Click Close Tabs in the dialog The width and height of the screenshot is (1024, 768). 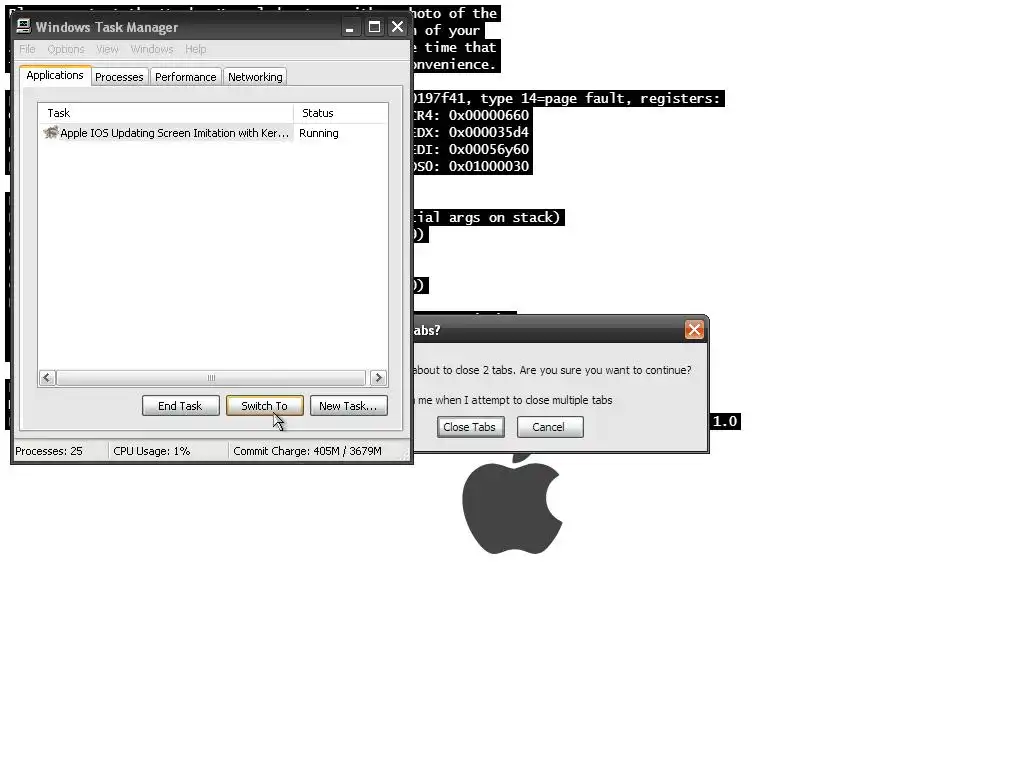tap(470, 427)
